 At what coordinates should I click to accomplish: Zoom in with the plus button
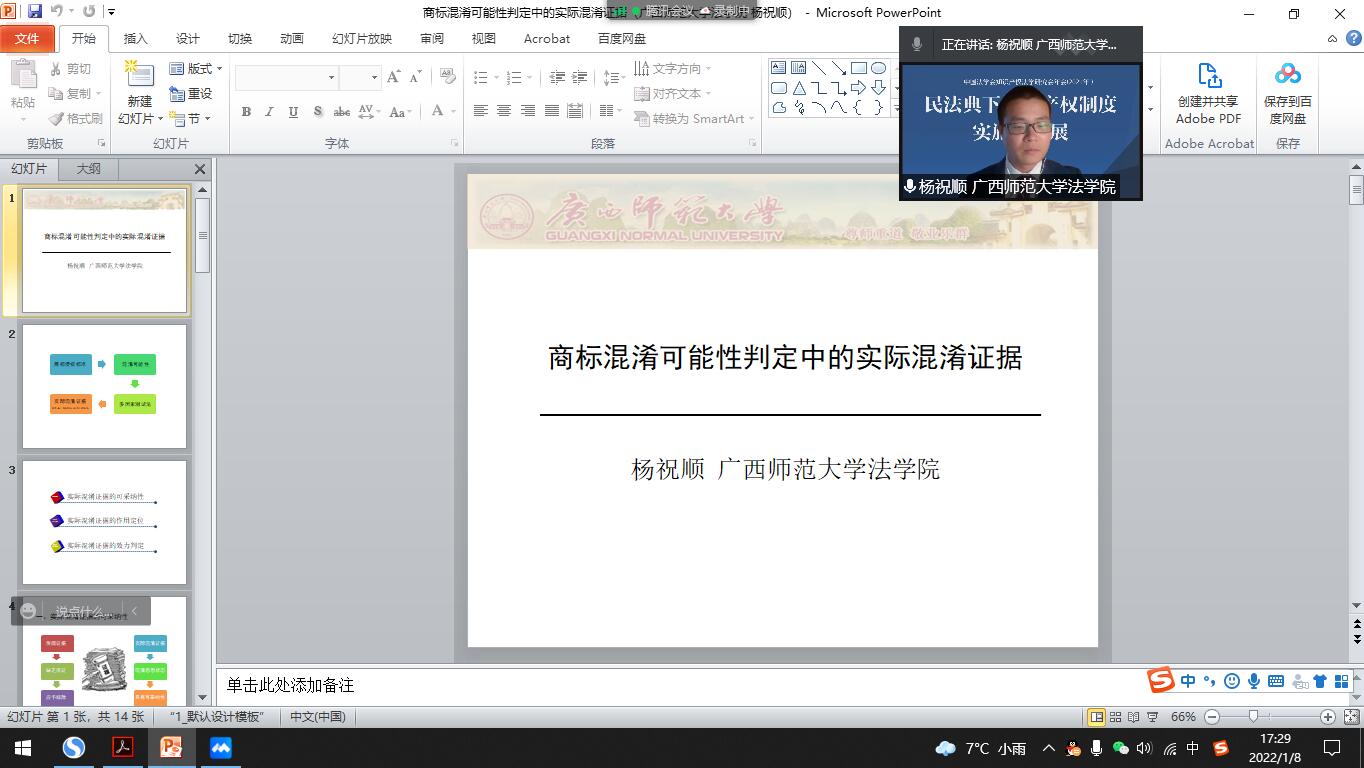coord(1328,717)
